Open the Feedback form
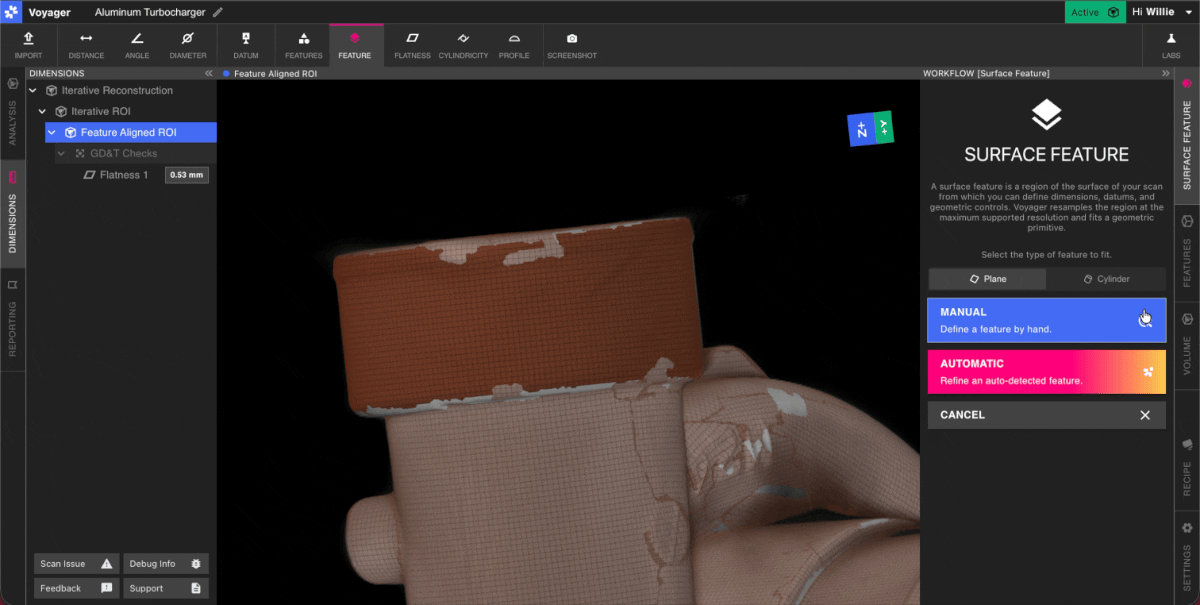Image resolution: width=1200 pixels, height=605 pixels. [77, 588]
